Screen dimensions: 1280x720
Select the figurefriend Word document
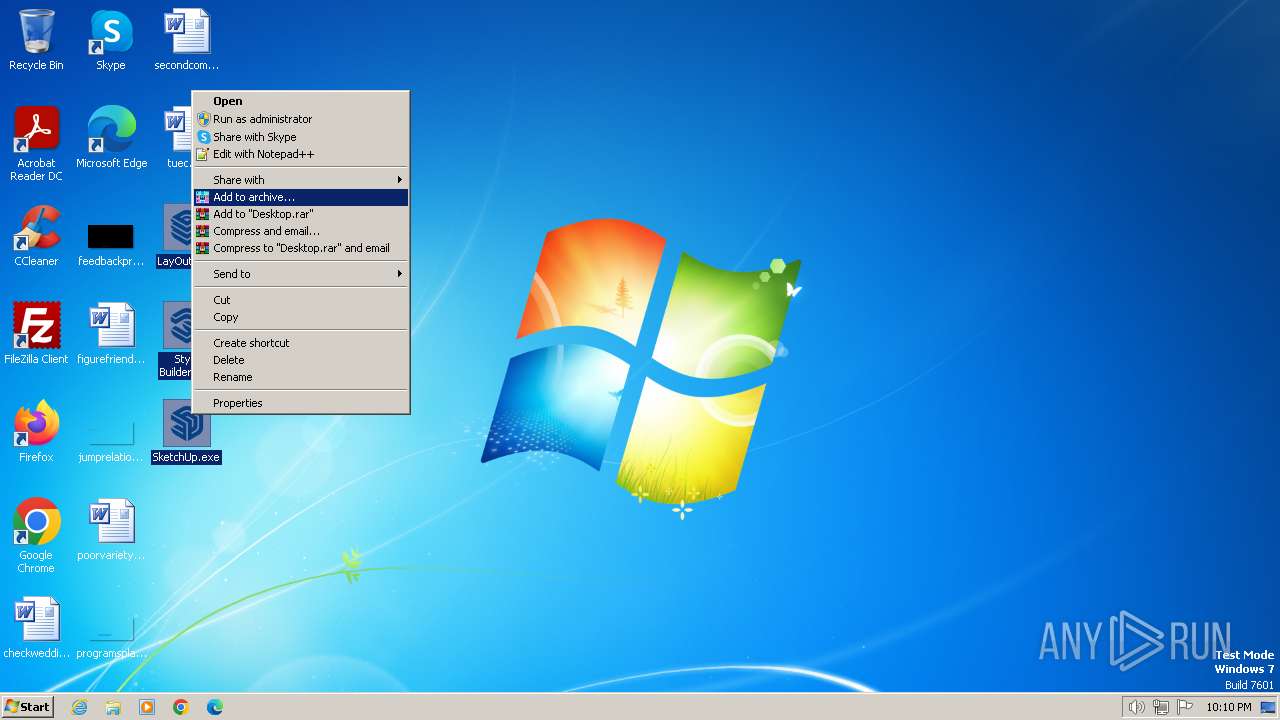[111, 334]
